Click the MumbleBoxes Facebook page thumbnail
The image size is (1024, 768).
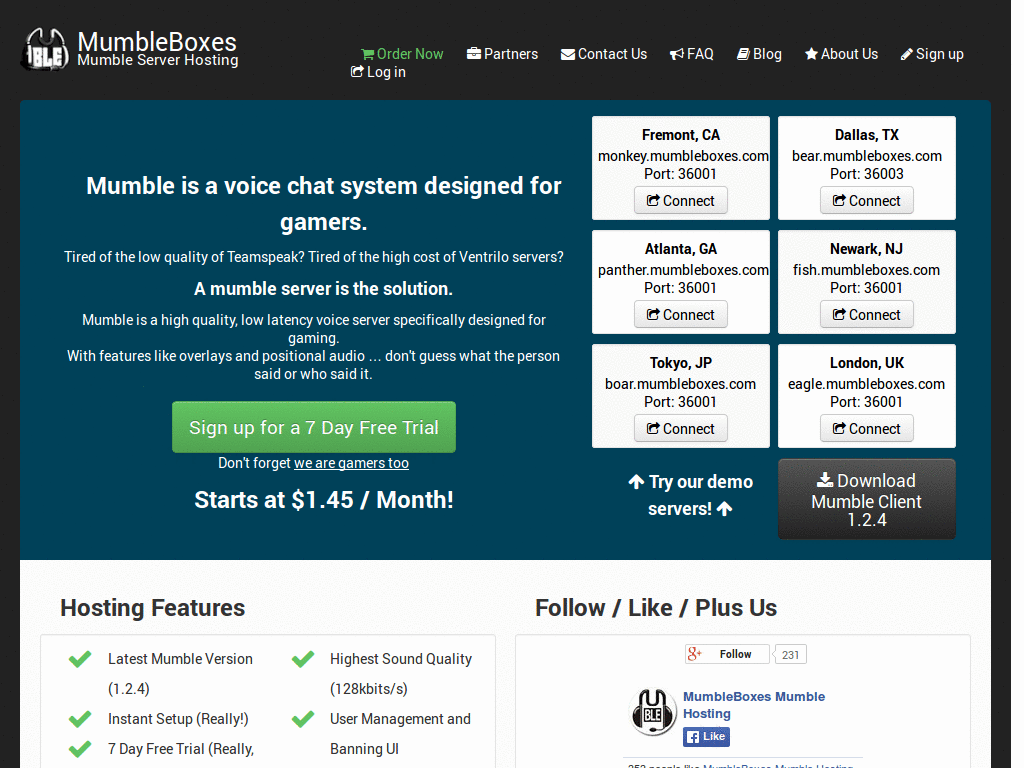click(x=653, y=712)
